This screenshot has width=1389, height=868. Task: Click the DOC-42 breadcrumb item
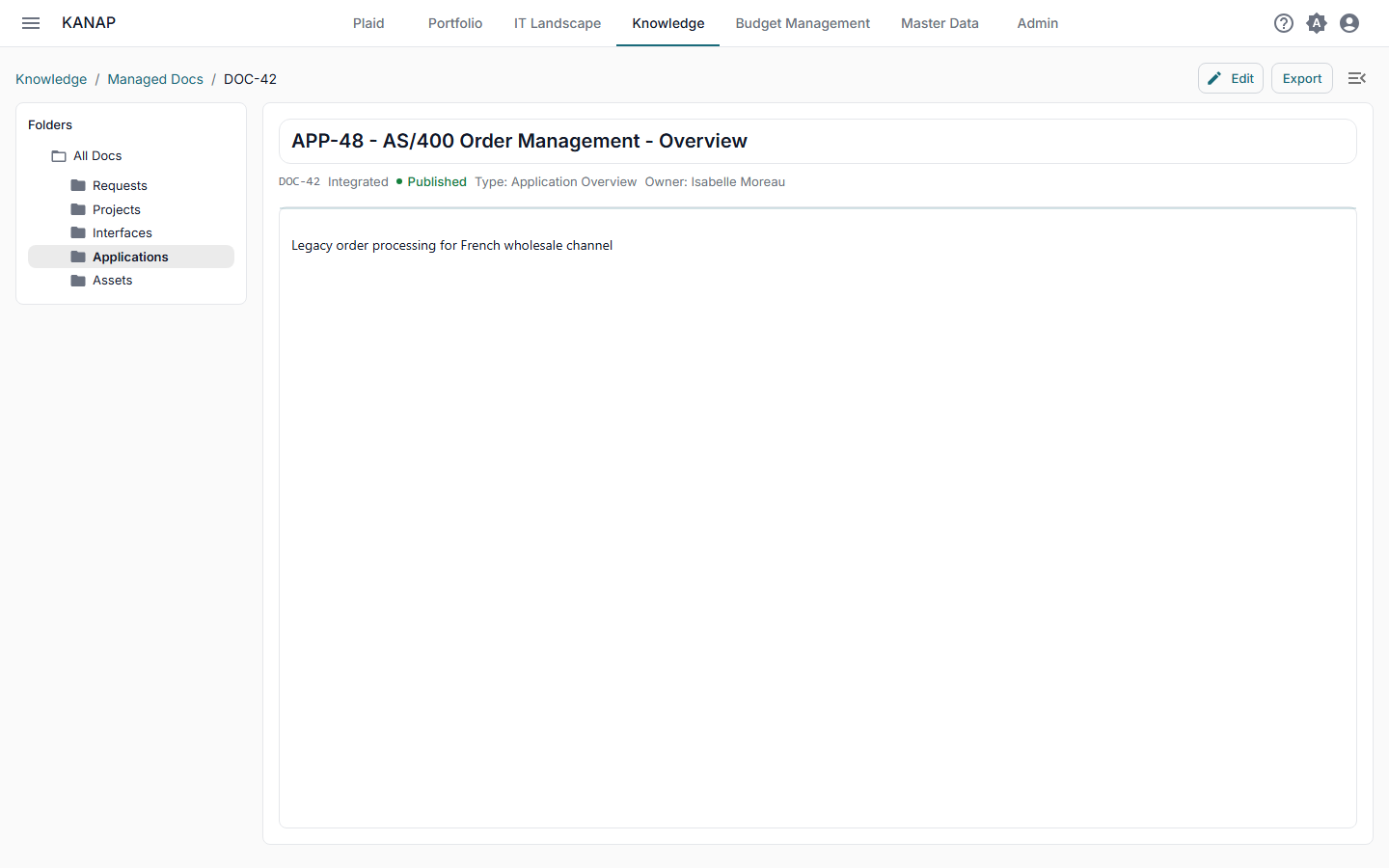pyautogui.click(x=250, y=79)
